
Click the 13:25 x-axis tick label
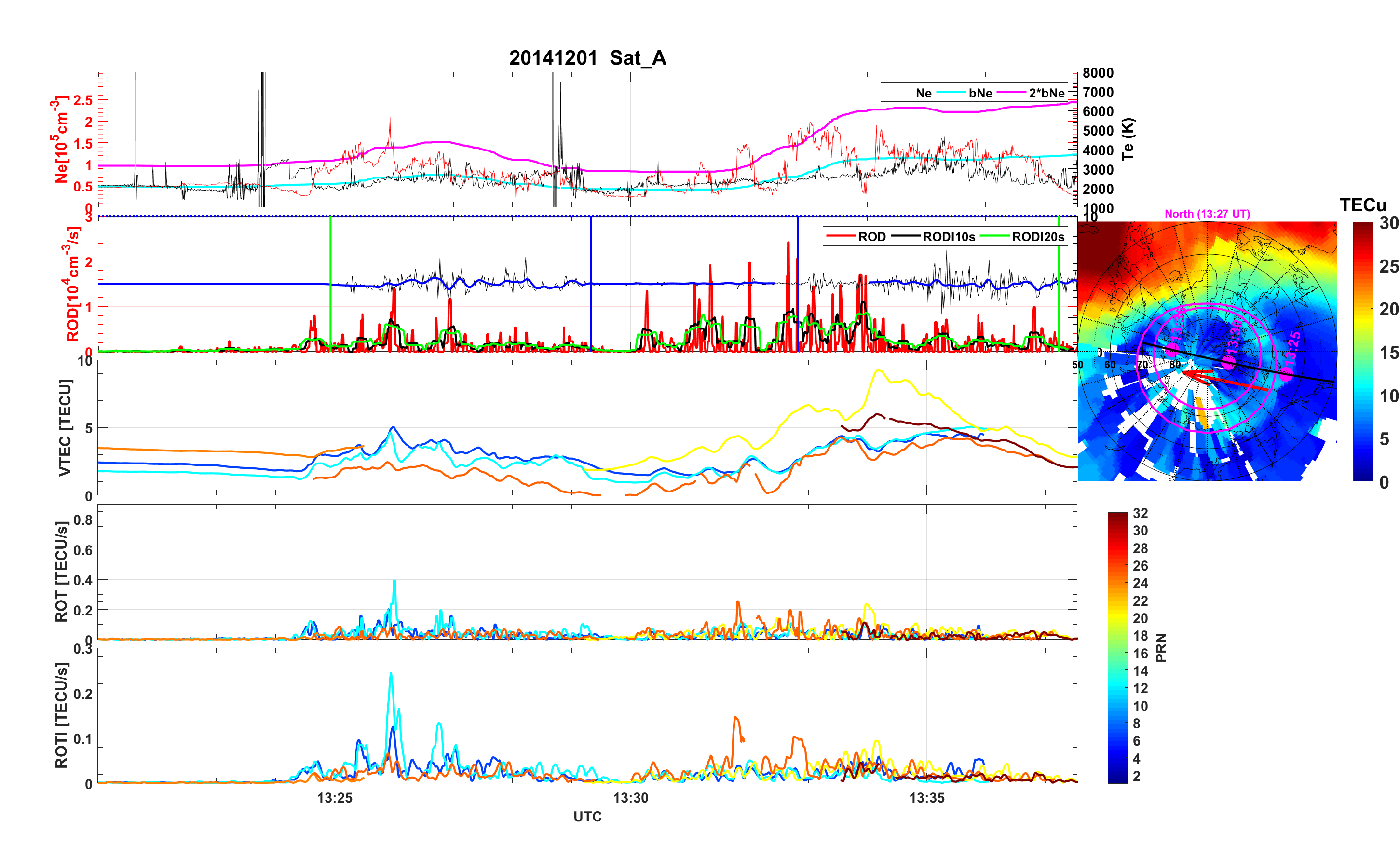(335, 797)
